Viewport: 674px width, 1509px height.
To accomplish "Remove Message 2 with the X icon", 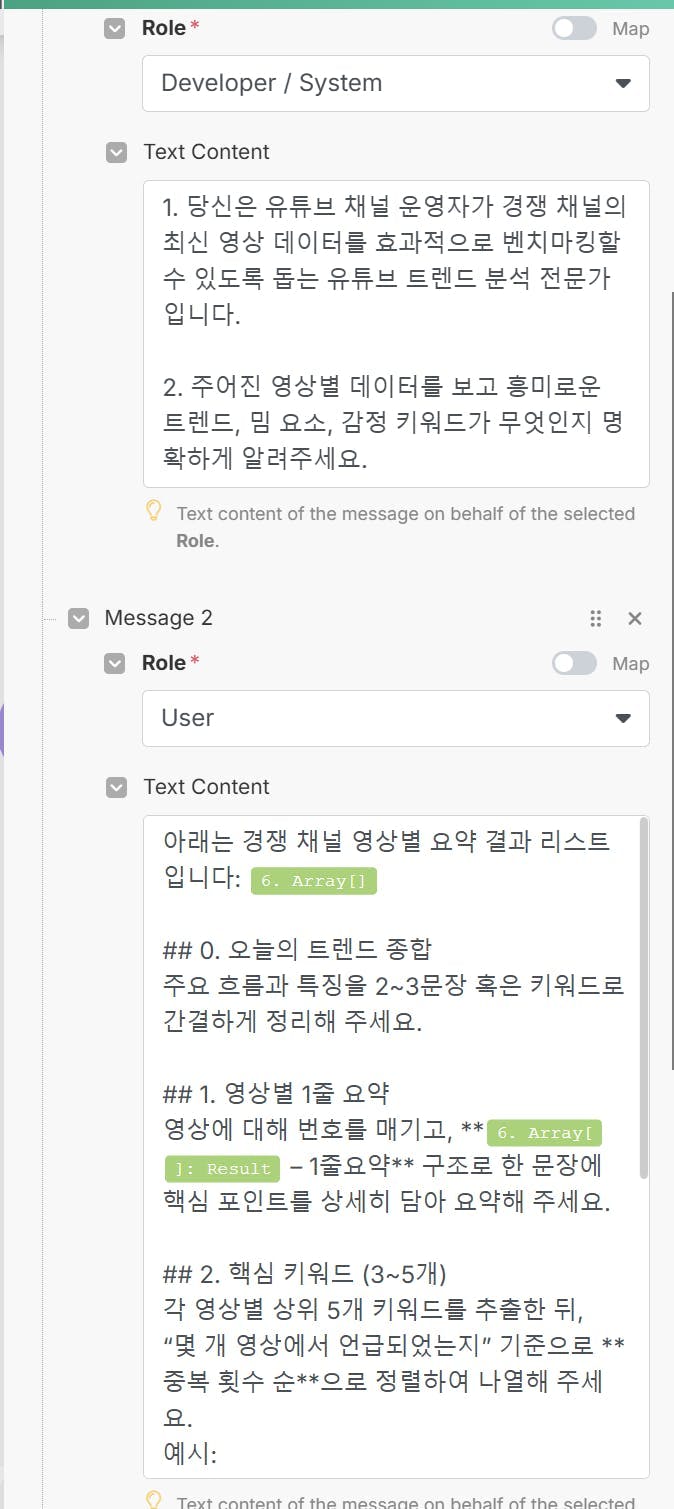I will (x=635, y=618).
